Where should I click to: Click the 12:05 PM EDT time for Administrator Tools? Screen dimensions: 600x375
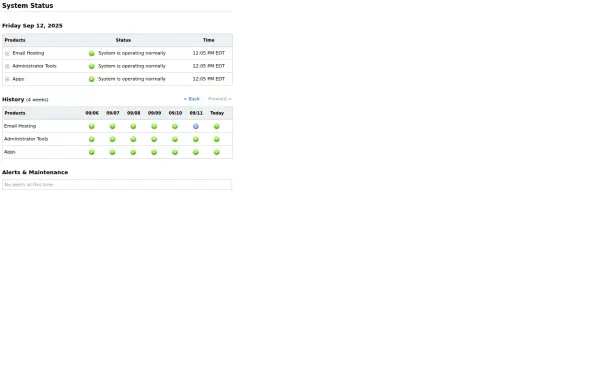coord(209,66)
